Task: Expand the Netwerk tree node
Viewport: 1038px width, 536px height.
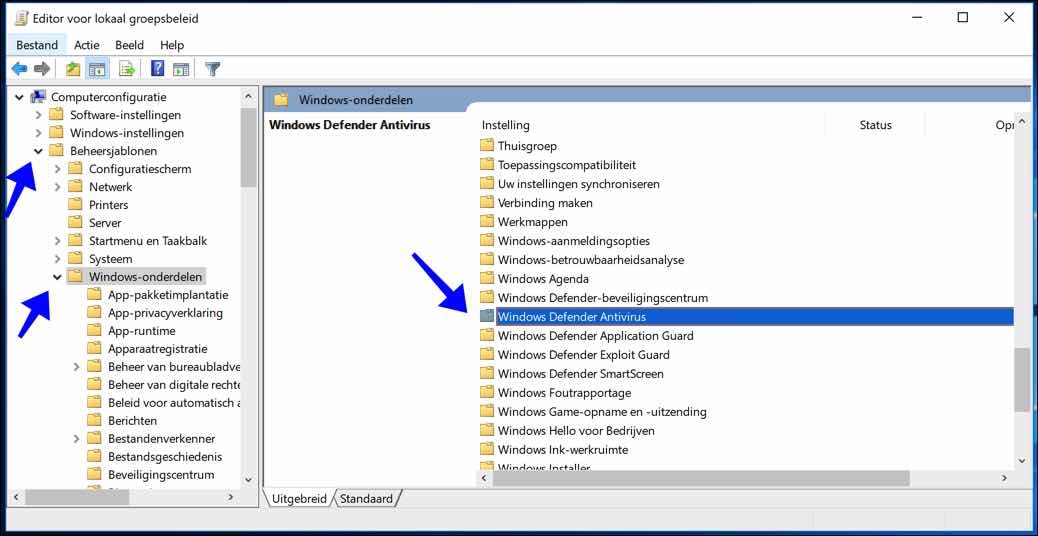Action: pos(58,187)
